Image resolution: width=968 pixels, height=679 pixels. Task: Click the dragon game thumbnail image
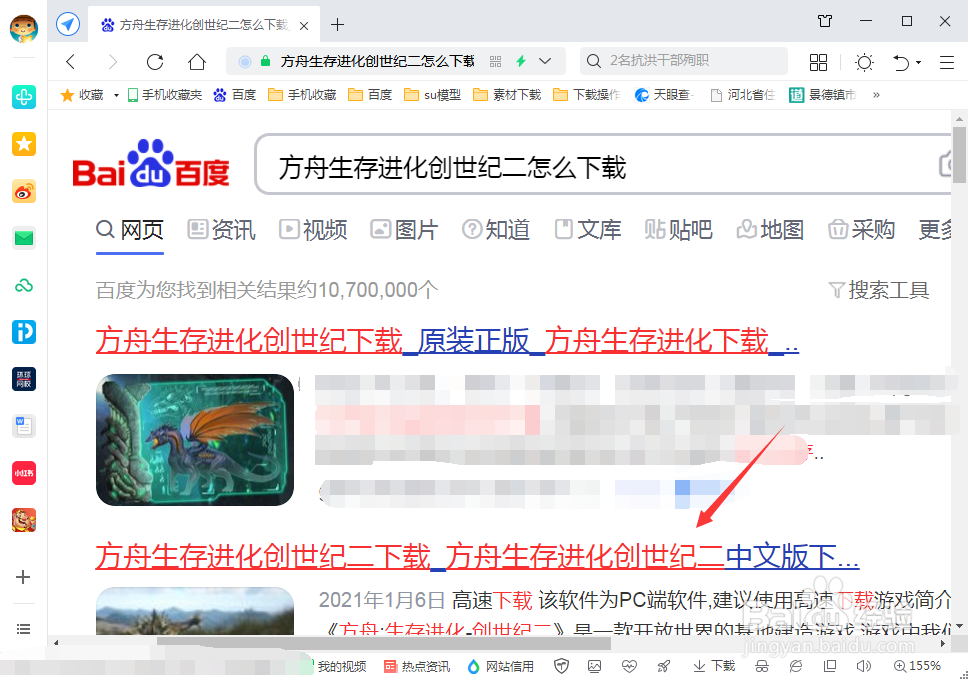point(195,440)
